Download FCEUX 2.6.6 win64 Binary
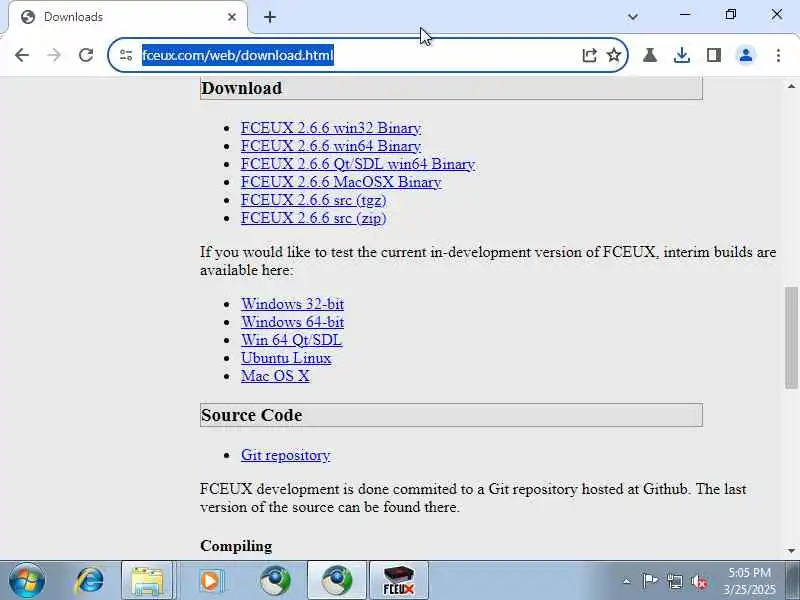Image resolution: width=800 pixels, height=600 pixels. tap(331, 146)
